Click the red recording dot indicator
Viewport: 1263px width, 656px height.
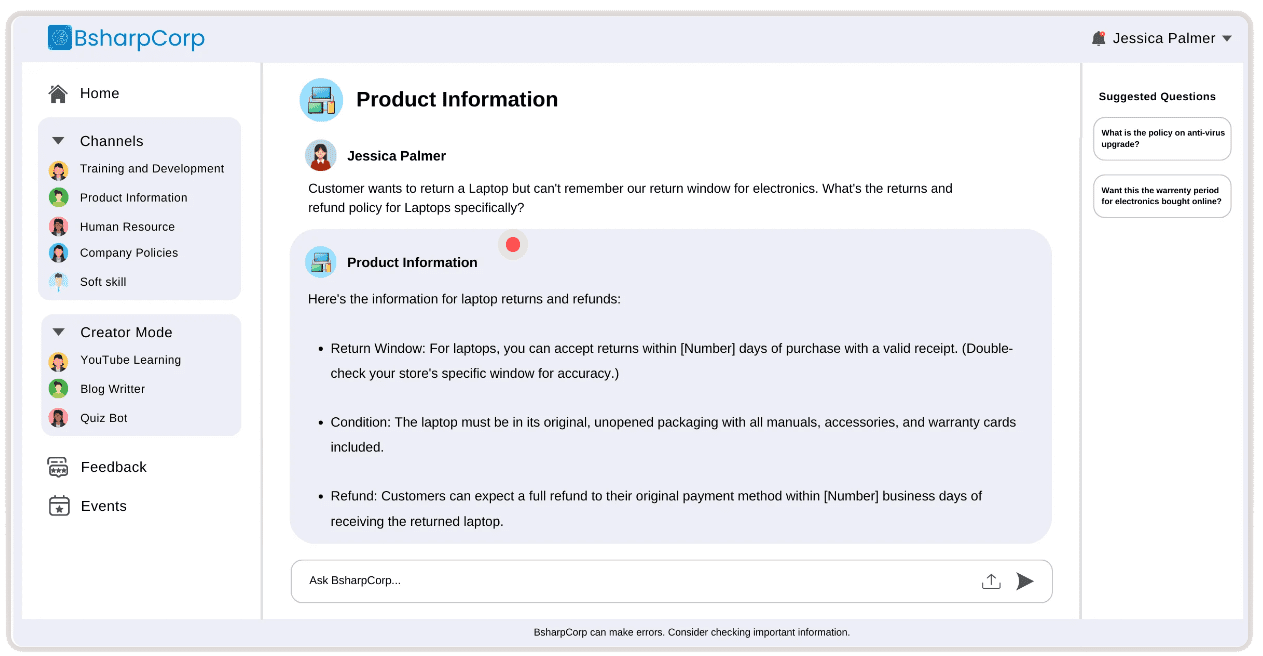(513, 244)
